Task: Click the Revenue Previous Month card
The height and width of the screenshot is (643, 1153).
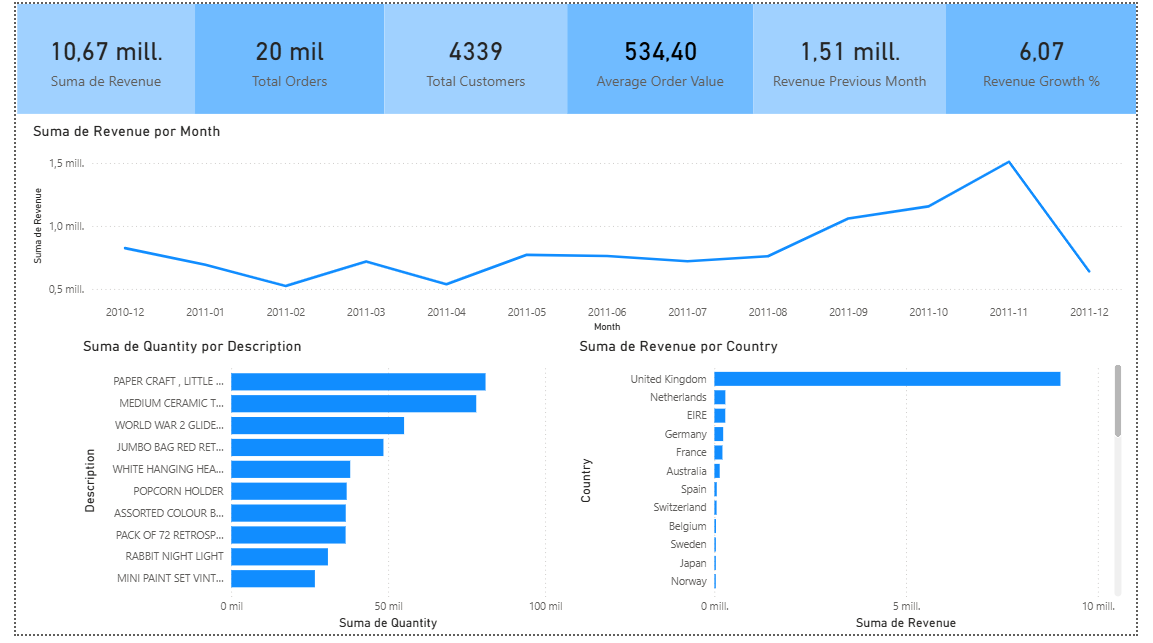Action: tap(849, 59)
